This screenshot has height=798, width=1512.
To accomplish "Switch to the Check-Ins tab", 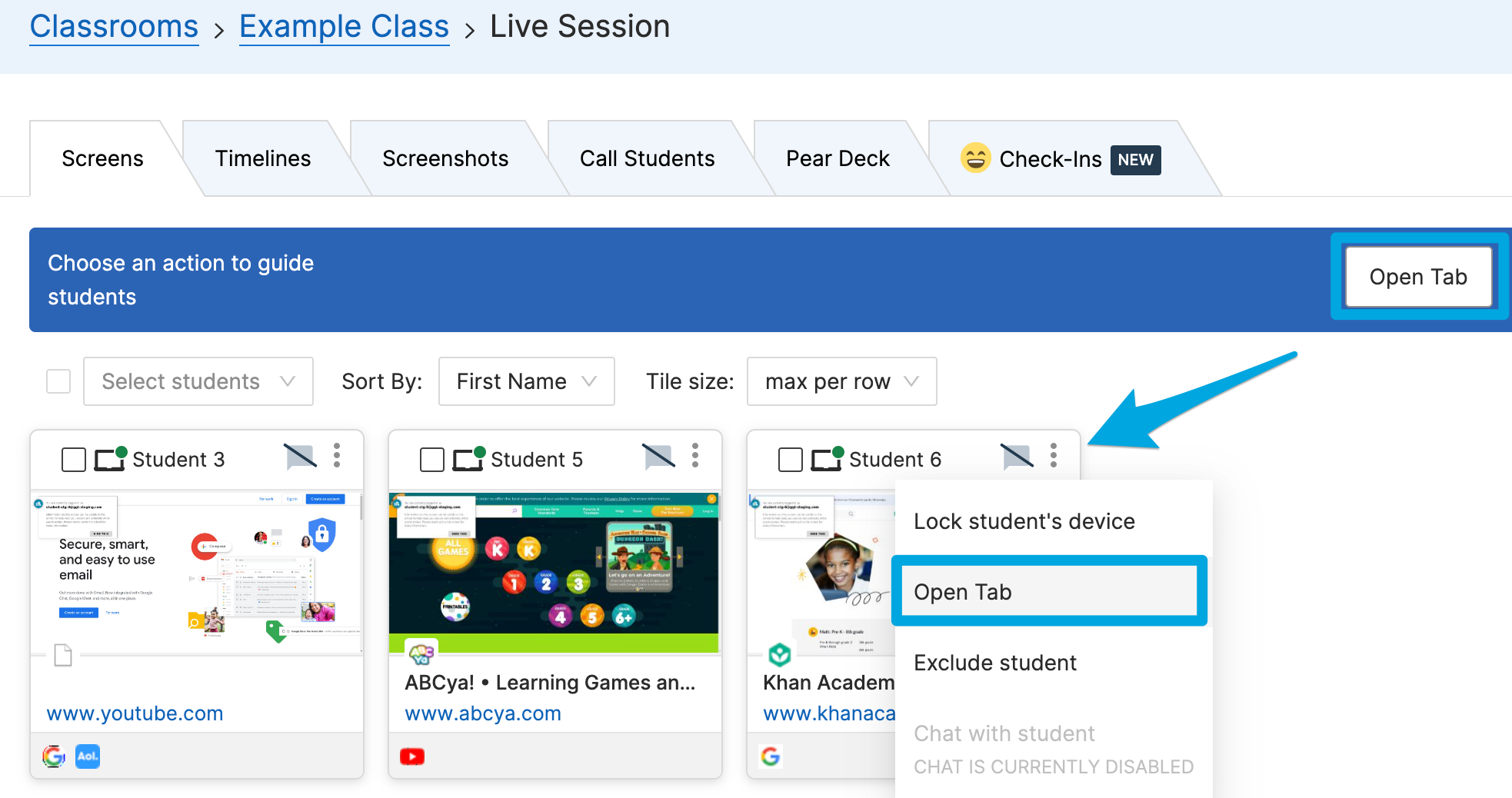I will pos(1061,158).
